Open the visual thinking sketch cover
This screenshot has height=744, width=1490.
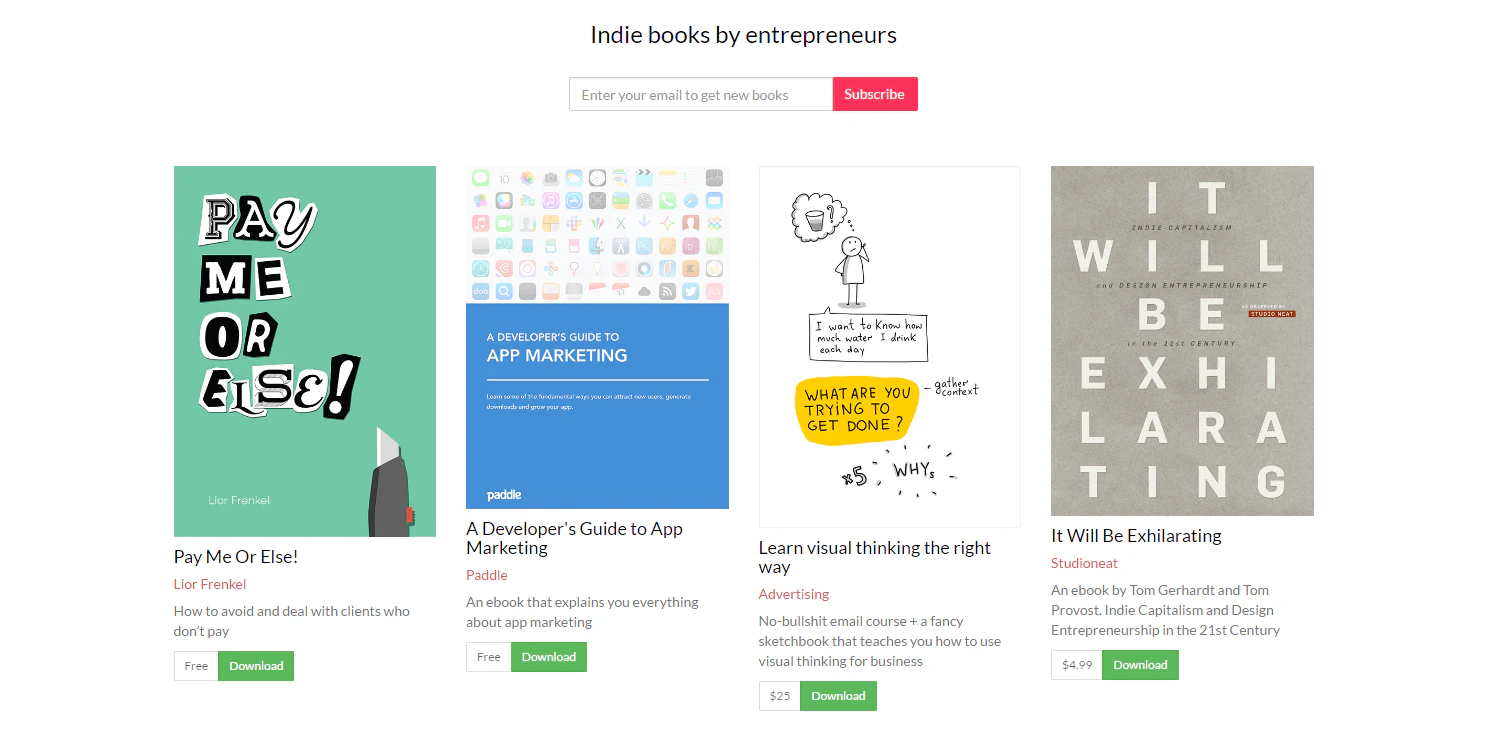pyautogui.click(x=890, y=347)
